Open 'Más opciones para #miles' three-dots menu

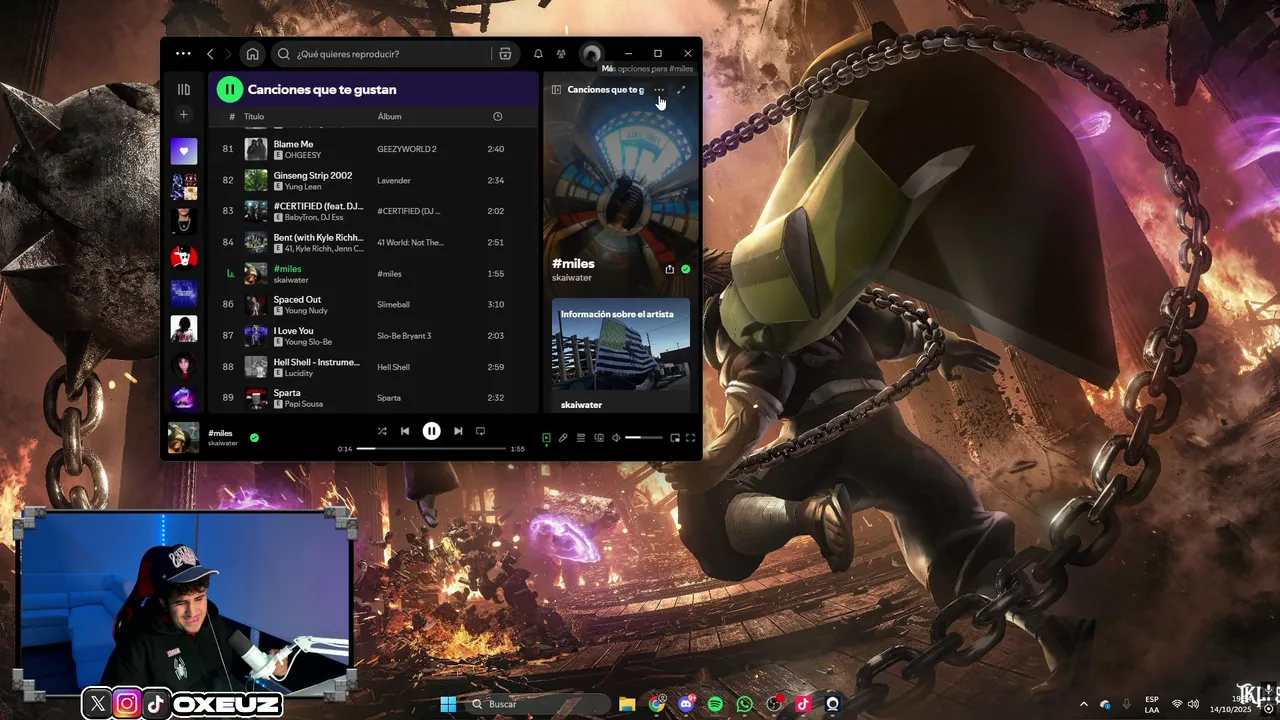tap(658, 89)
